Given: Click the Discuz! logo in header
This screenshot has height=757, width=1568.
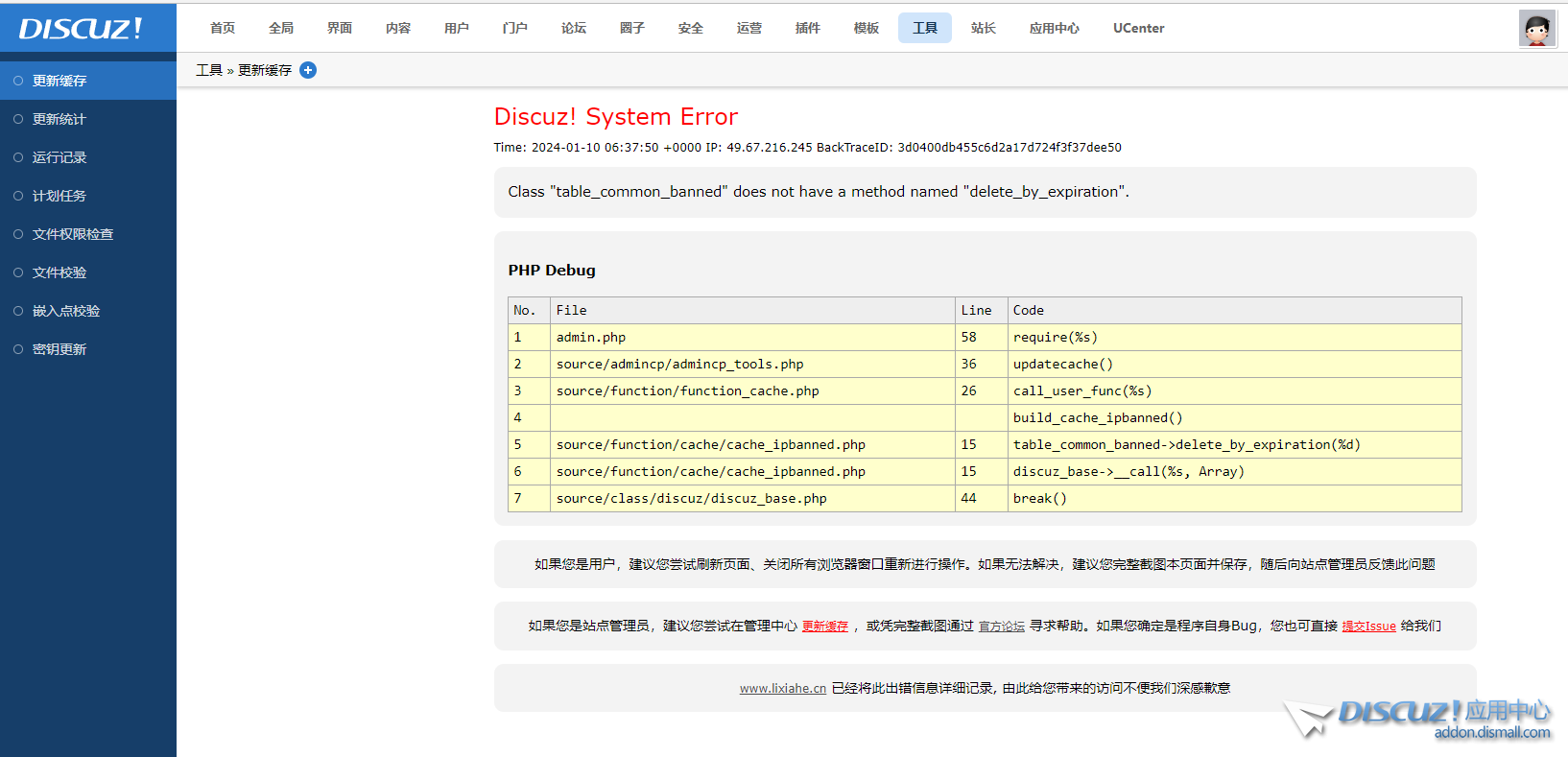Looking at the screenshot, I should tap(82, 28).
